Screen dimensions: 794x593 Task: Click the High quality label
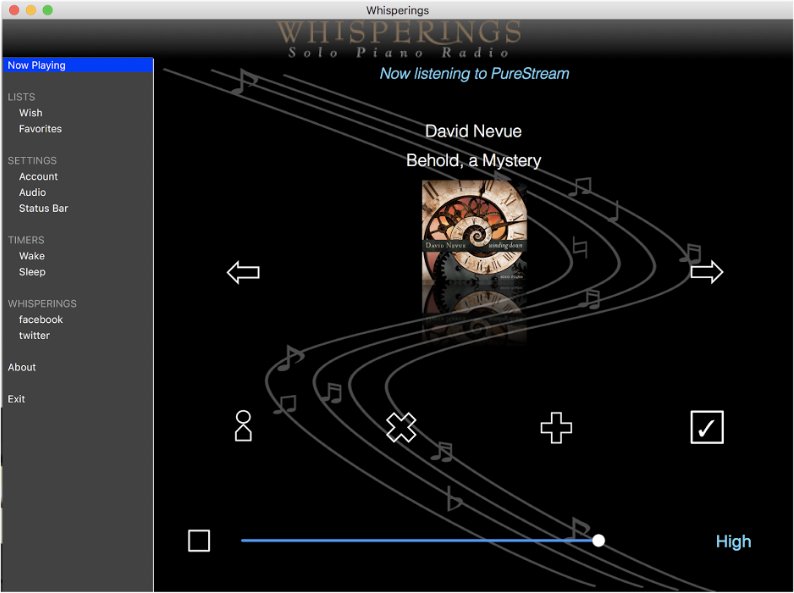(x=733, y=541)
